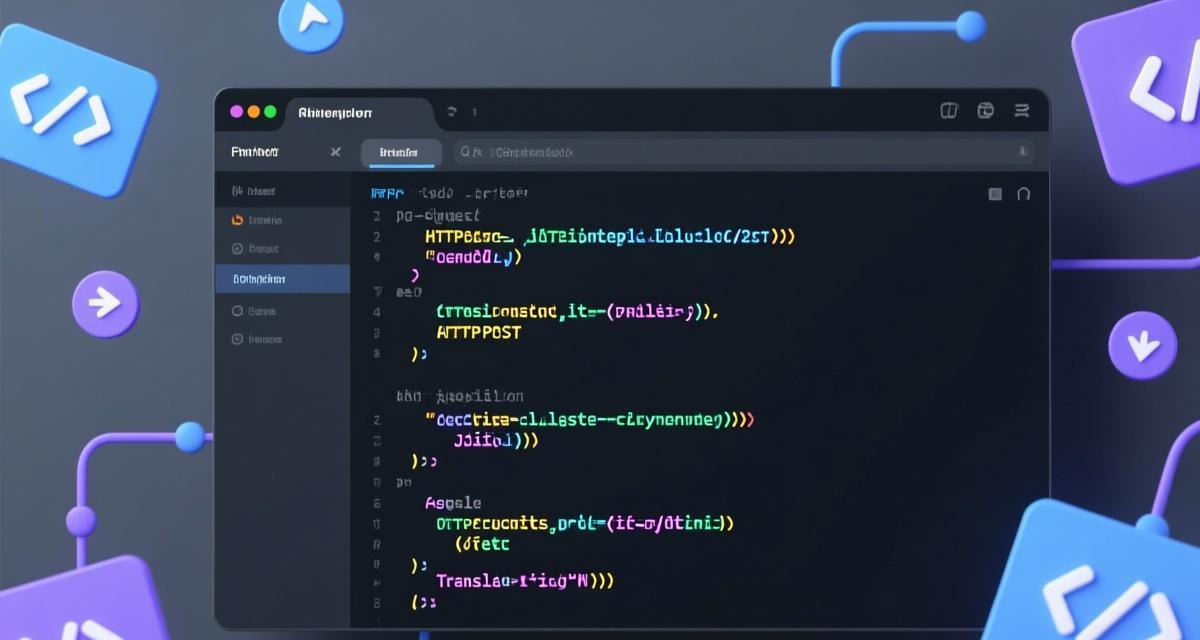Select the sidebar item just below highlighted row

282,311
